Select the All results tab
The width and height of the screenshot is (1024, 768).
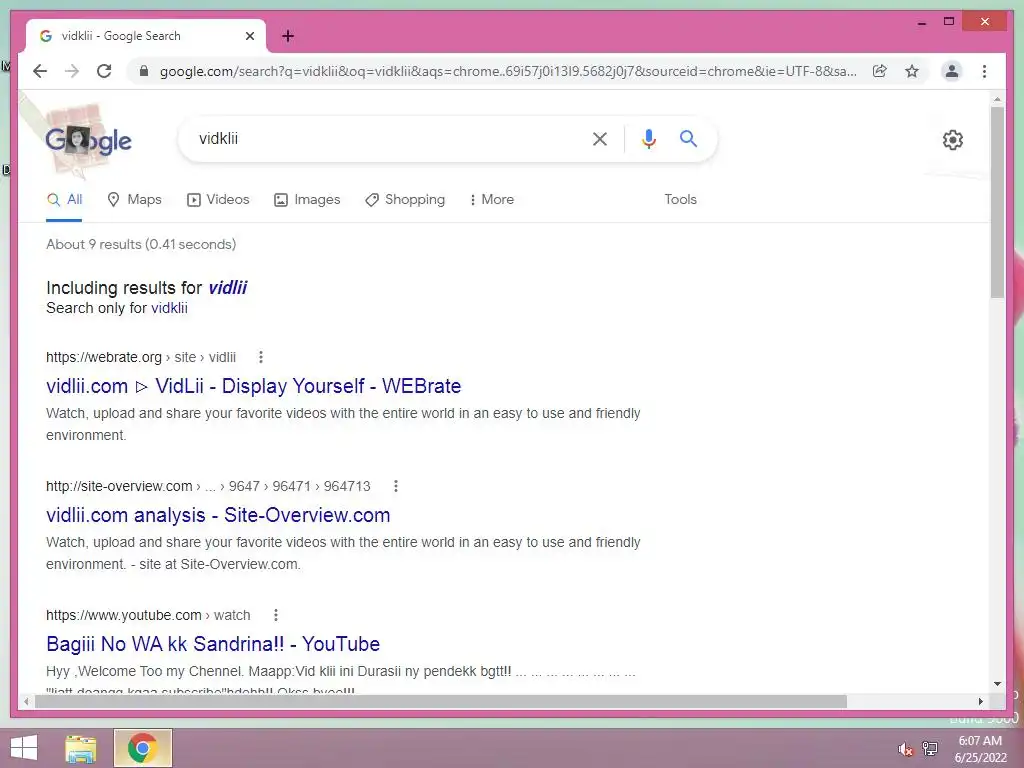64,200
